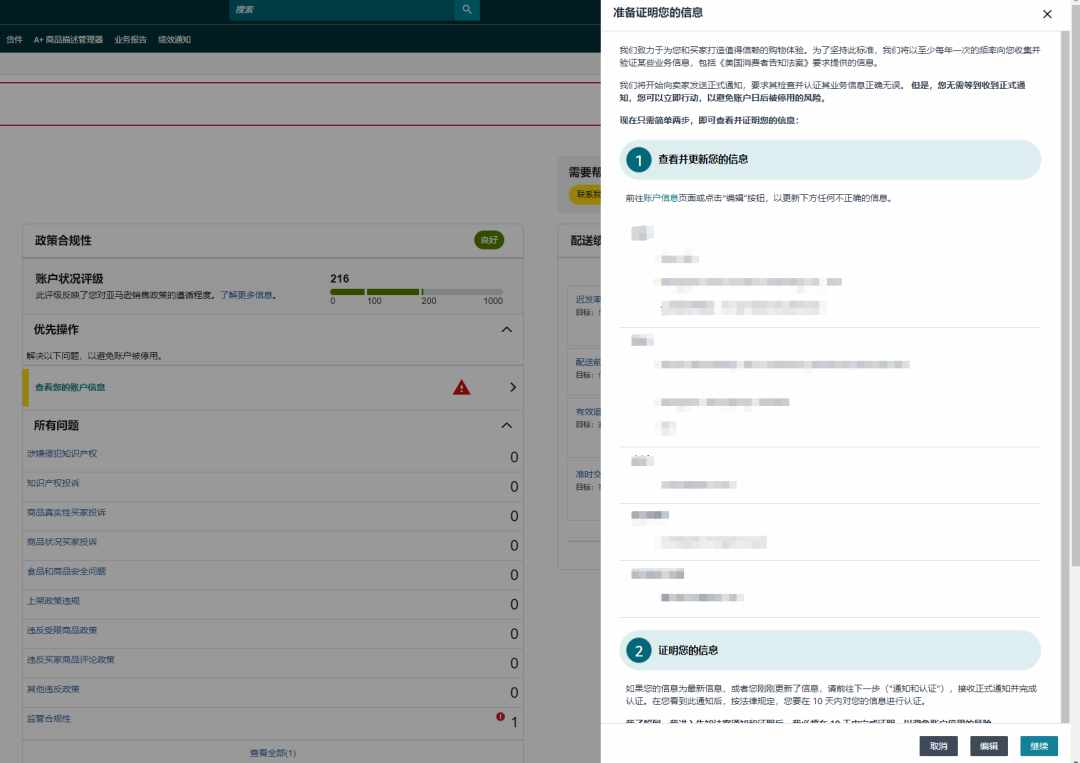Open the 绩效通知 menu
The height and width of the screenshot is (763, 1080).
(x=174, y=40)
